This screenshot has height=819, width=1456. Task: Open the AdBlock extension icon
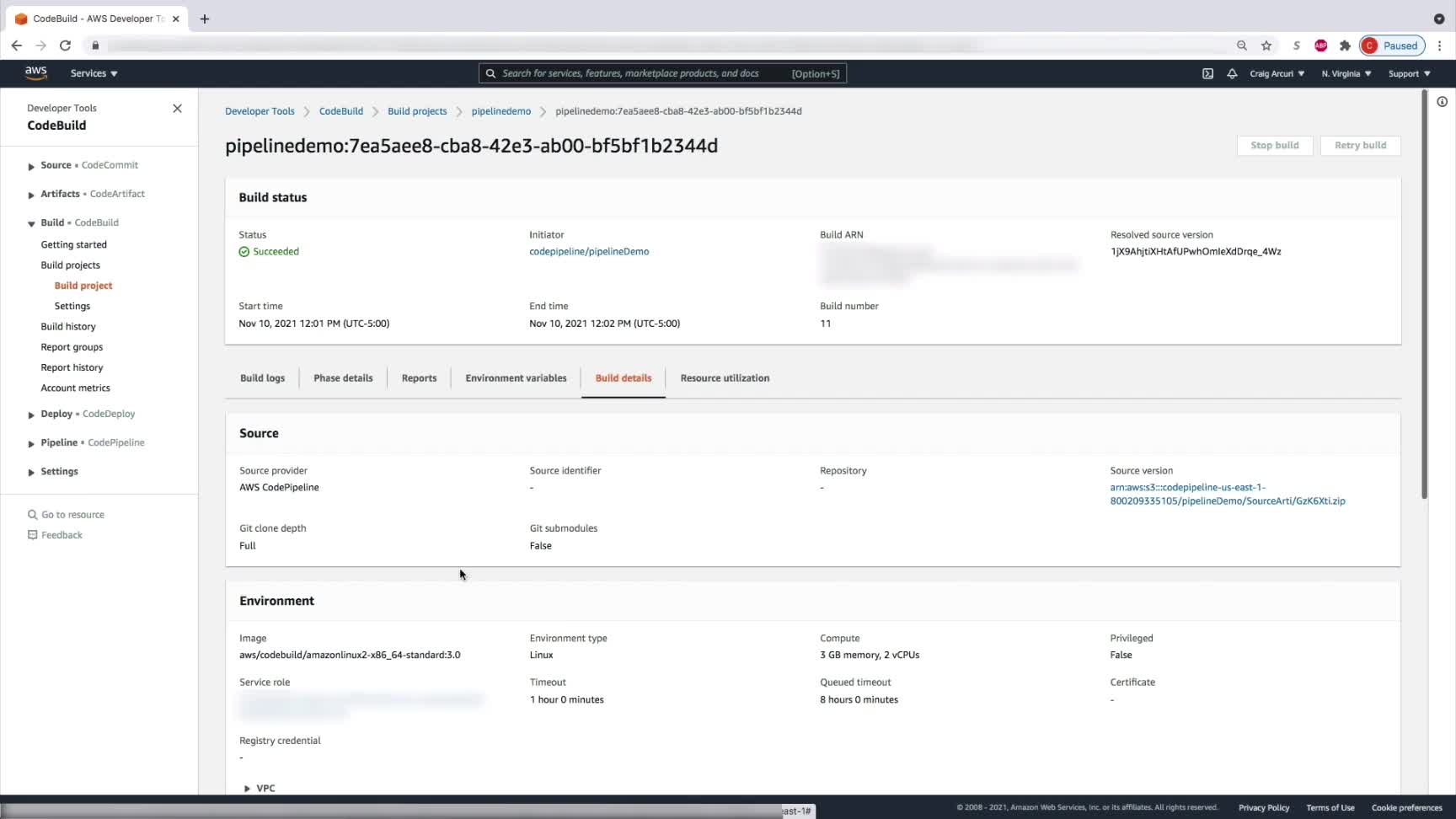1321,45
